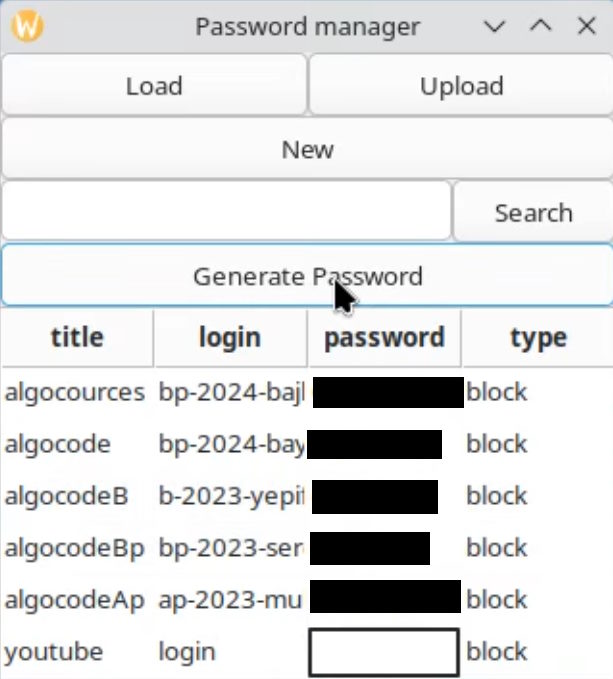Sort by the title column header
Image resolution: width=613 pixels, height=679 pixels.
pos(77,338)
